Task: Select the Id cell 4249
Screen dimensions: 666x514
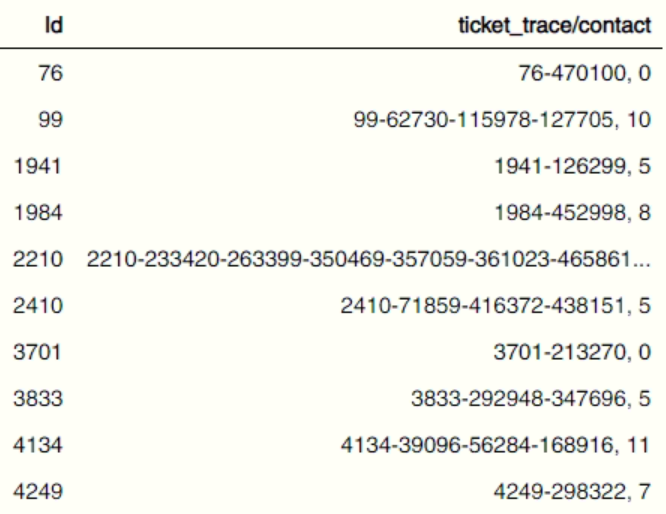Action: pyautogui.click(x=38, y=492)
